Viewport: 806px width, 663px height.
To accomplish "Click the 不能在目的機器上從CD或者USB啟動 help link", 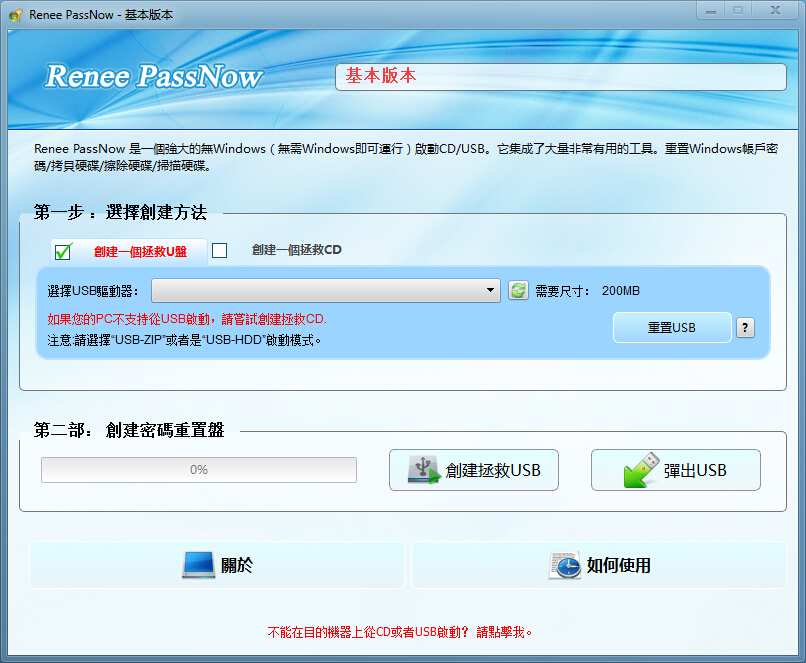I will pos(399,632).
